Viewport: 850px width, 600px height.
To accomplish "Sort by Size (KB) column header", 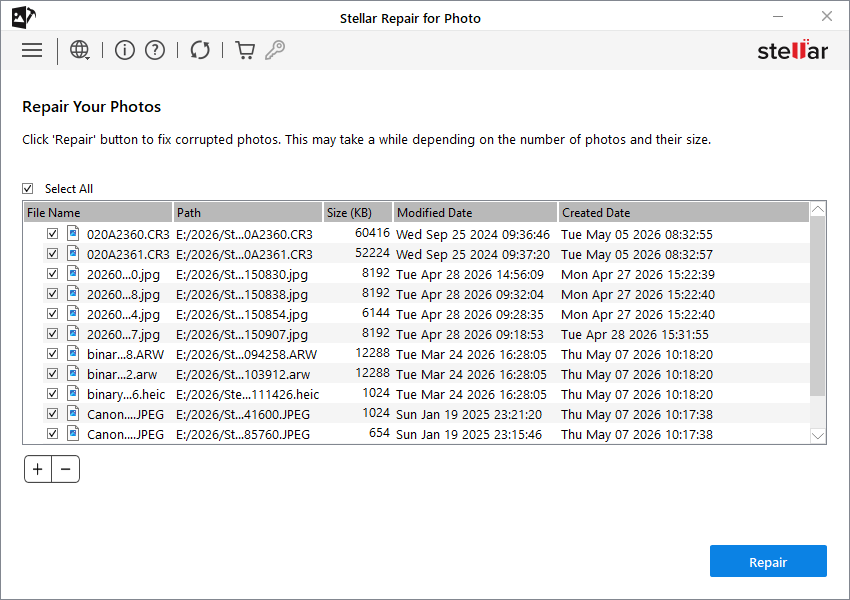I will pyautogui.click(x=357, y=212).
